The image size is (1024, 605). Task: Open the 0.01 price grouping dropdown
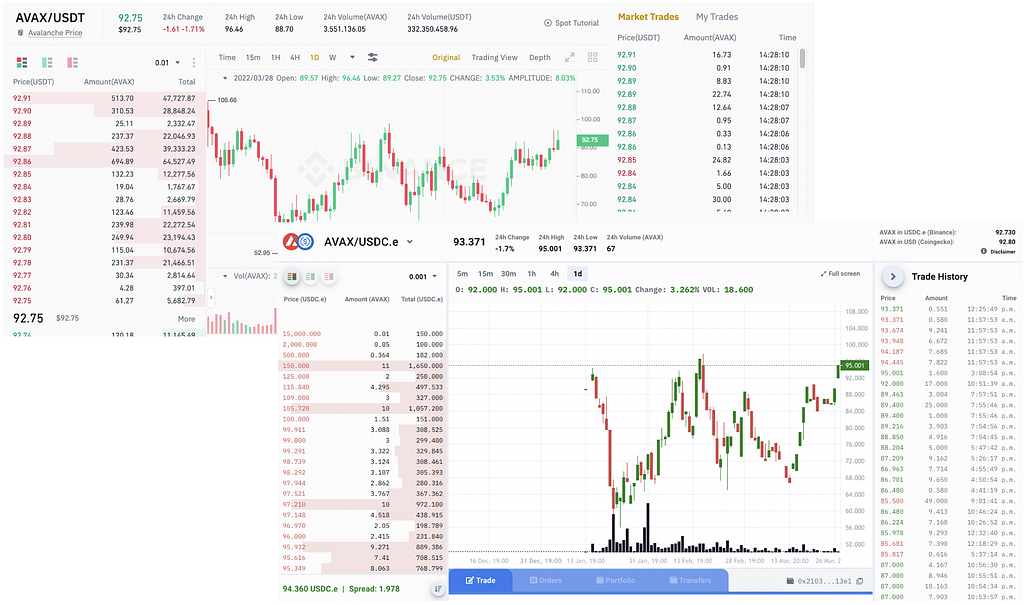[x=168, y=63]
